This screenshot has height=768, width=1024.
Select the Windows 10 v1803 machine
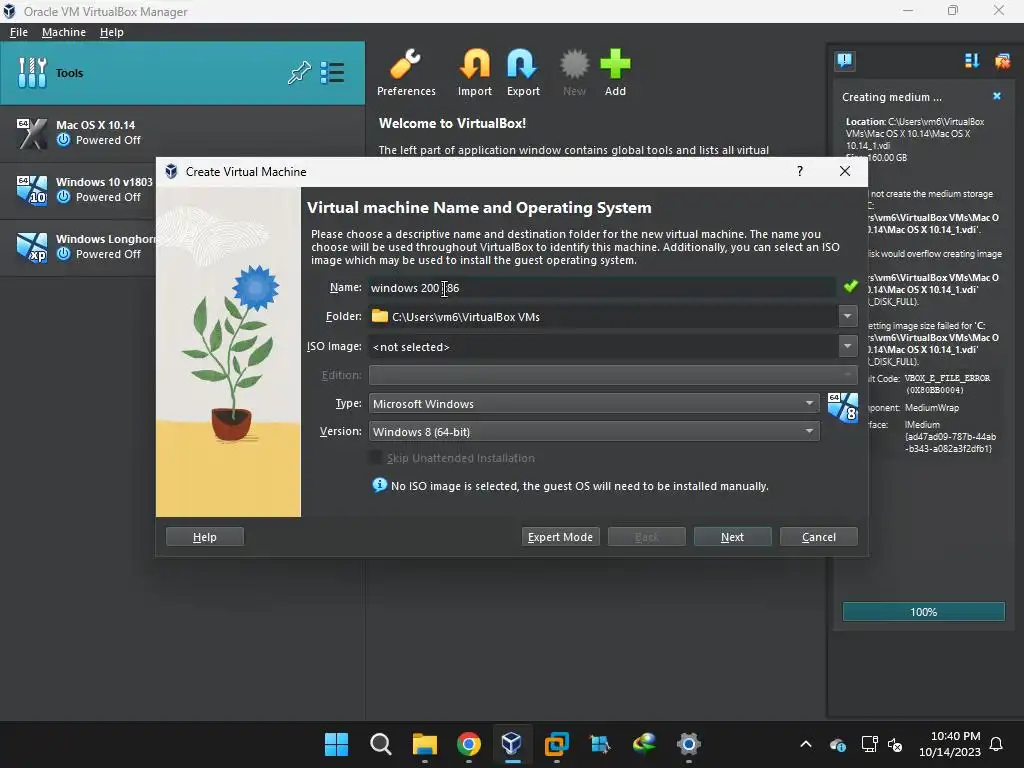coord(78,190)
